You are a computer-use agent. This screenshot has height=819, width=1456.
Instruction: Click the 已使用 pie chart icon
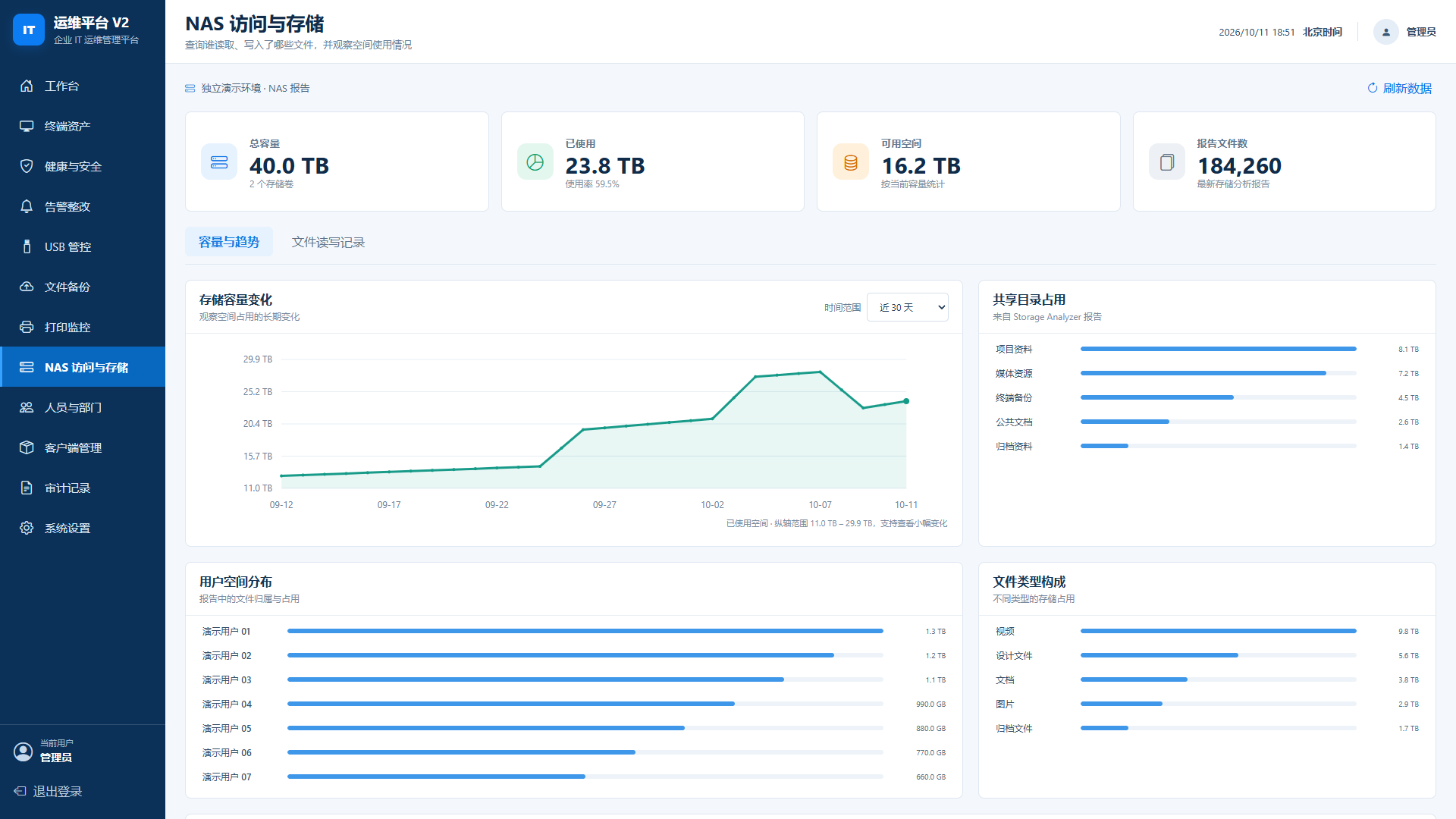[x=535, y=162]
